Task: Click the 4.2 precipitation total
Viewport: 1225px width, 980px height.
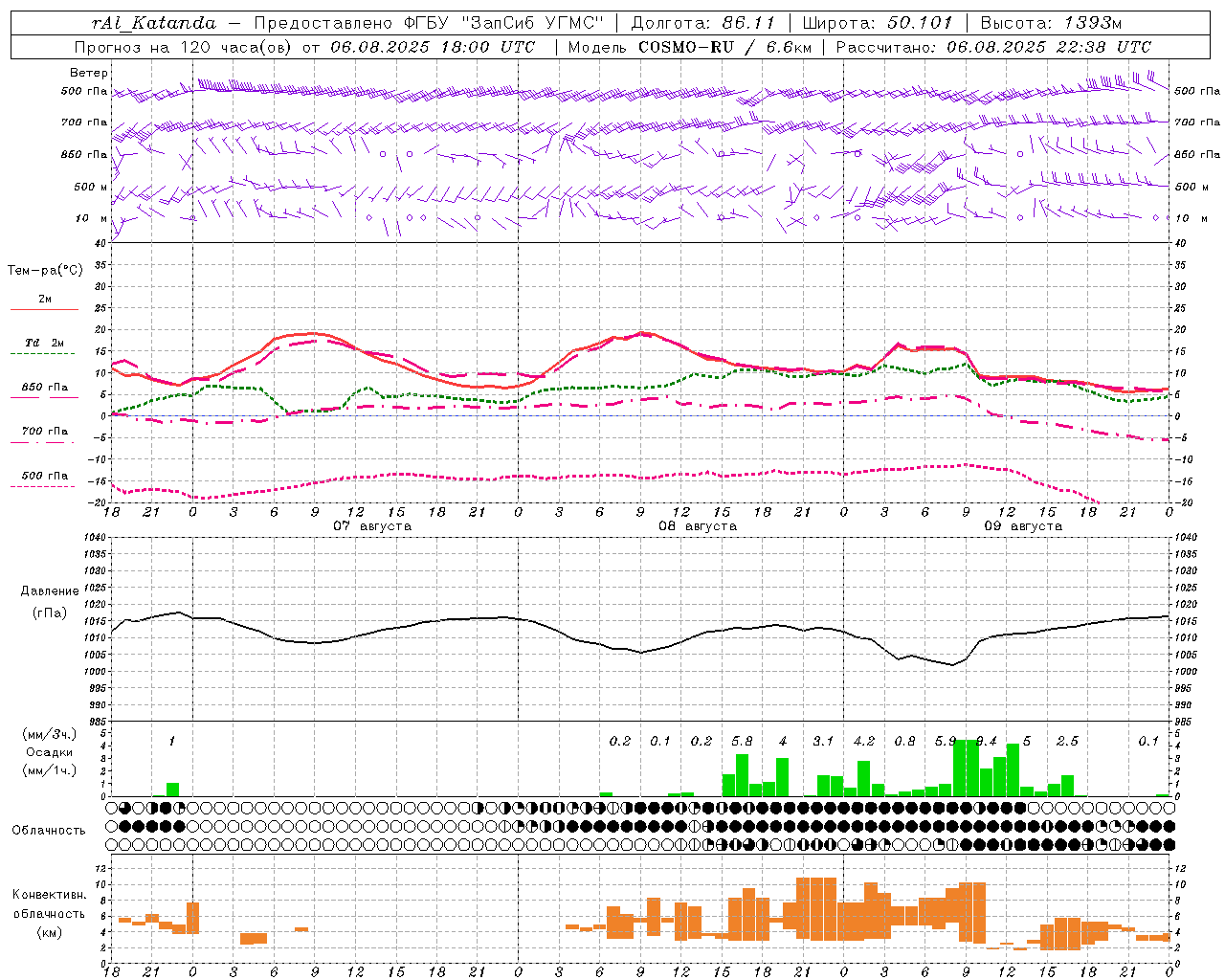Action: (864, 741)
